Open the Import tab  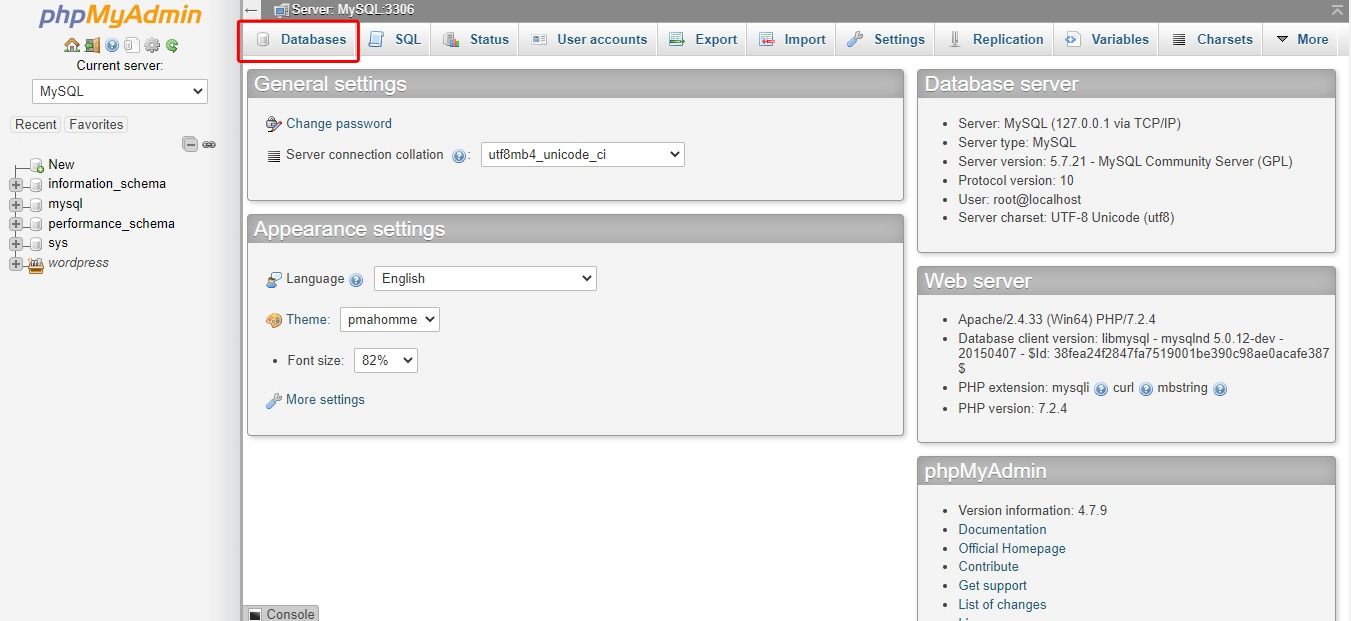pyautogui.click(x=792, y=39)
